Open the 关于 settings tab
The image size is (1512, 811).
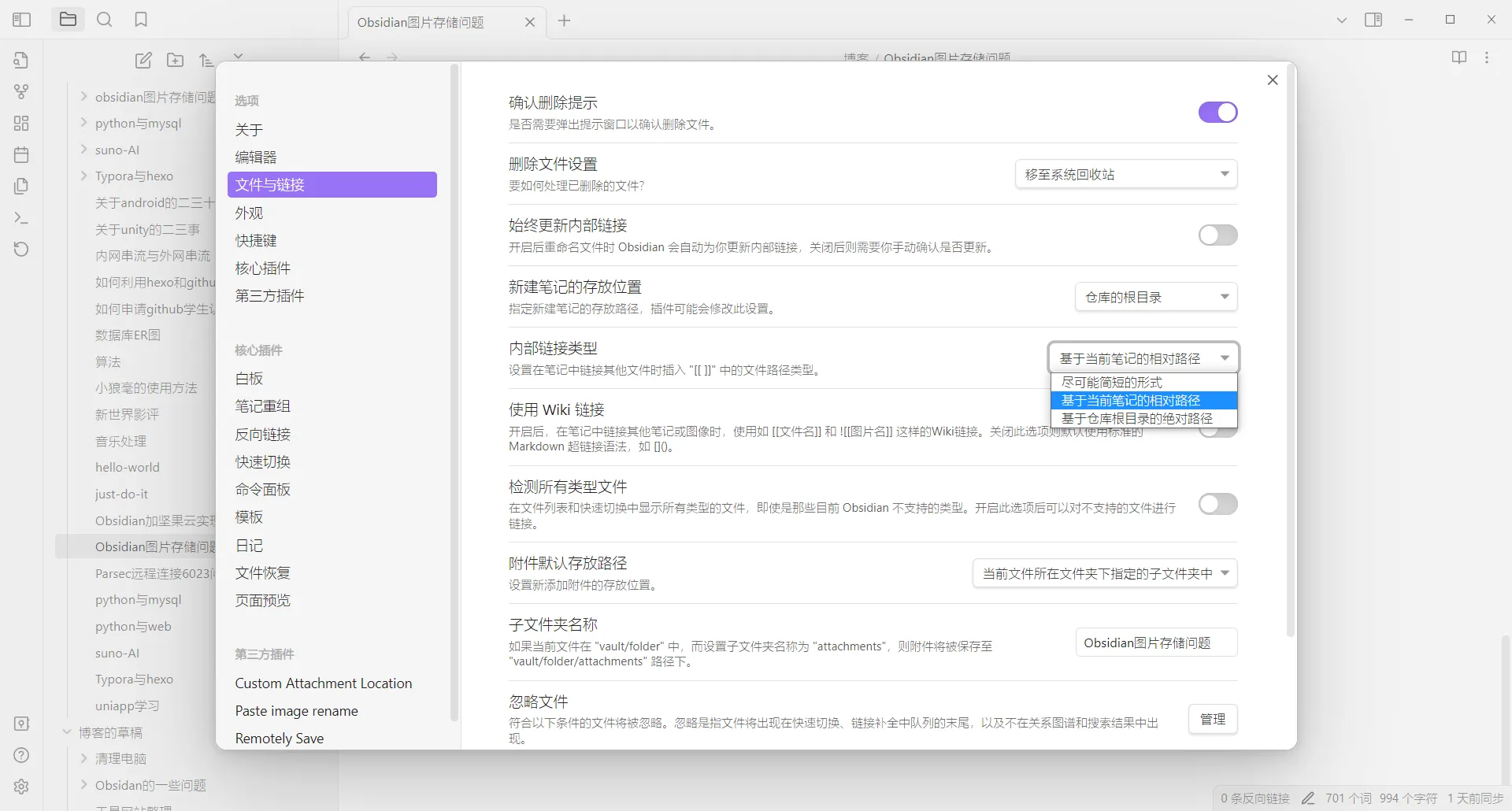tap(332, 129)
